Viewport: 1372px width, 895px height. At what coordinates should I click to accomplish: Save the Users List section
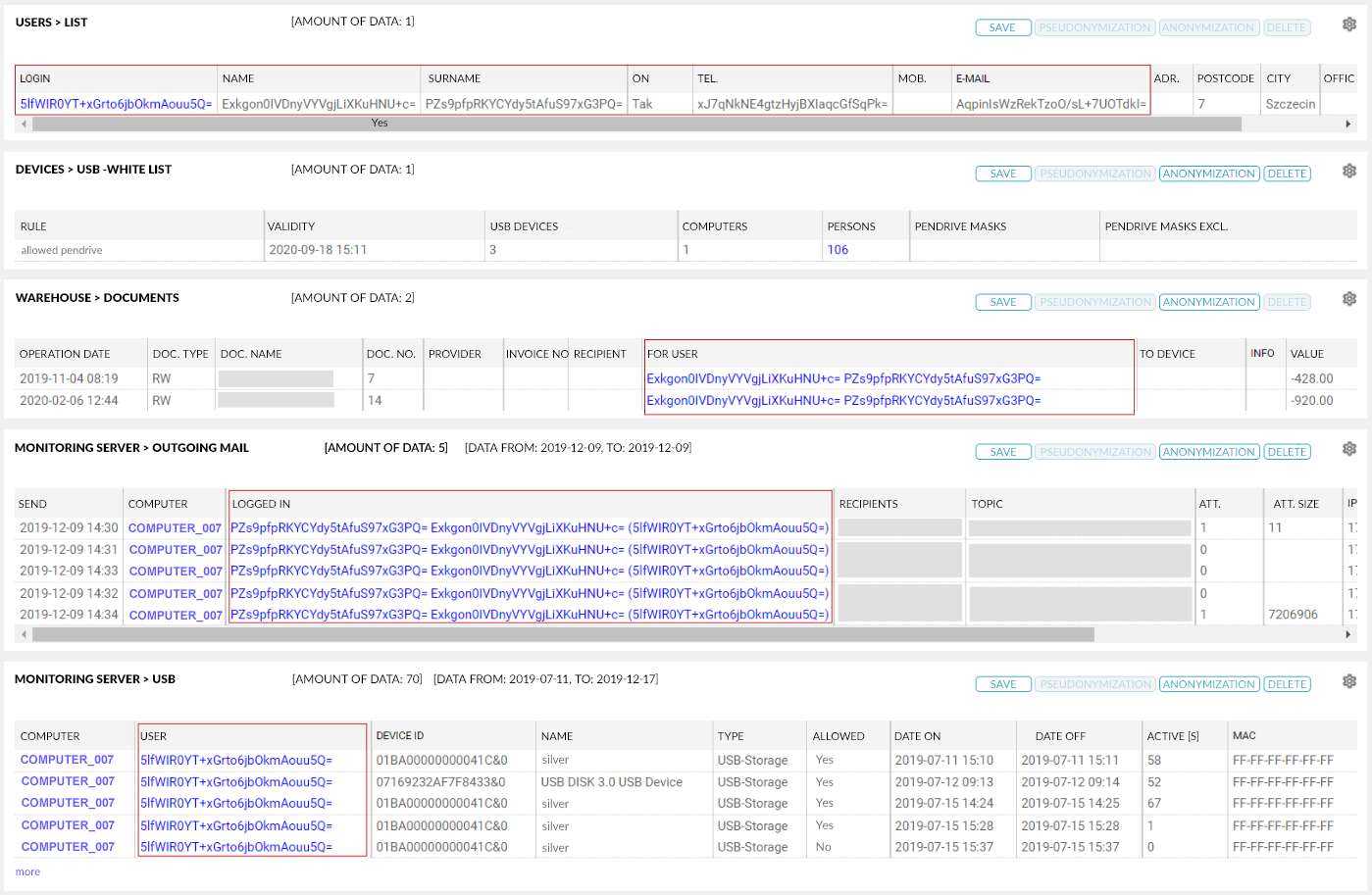1002,27
